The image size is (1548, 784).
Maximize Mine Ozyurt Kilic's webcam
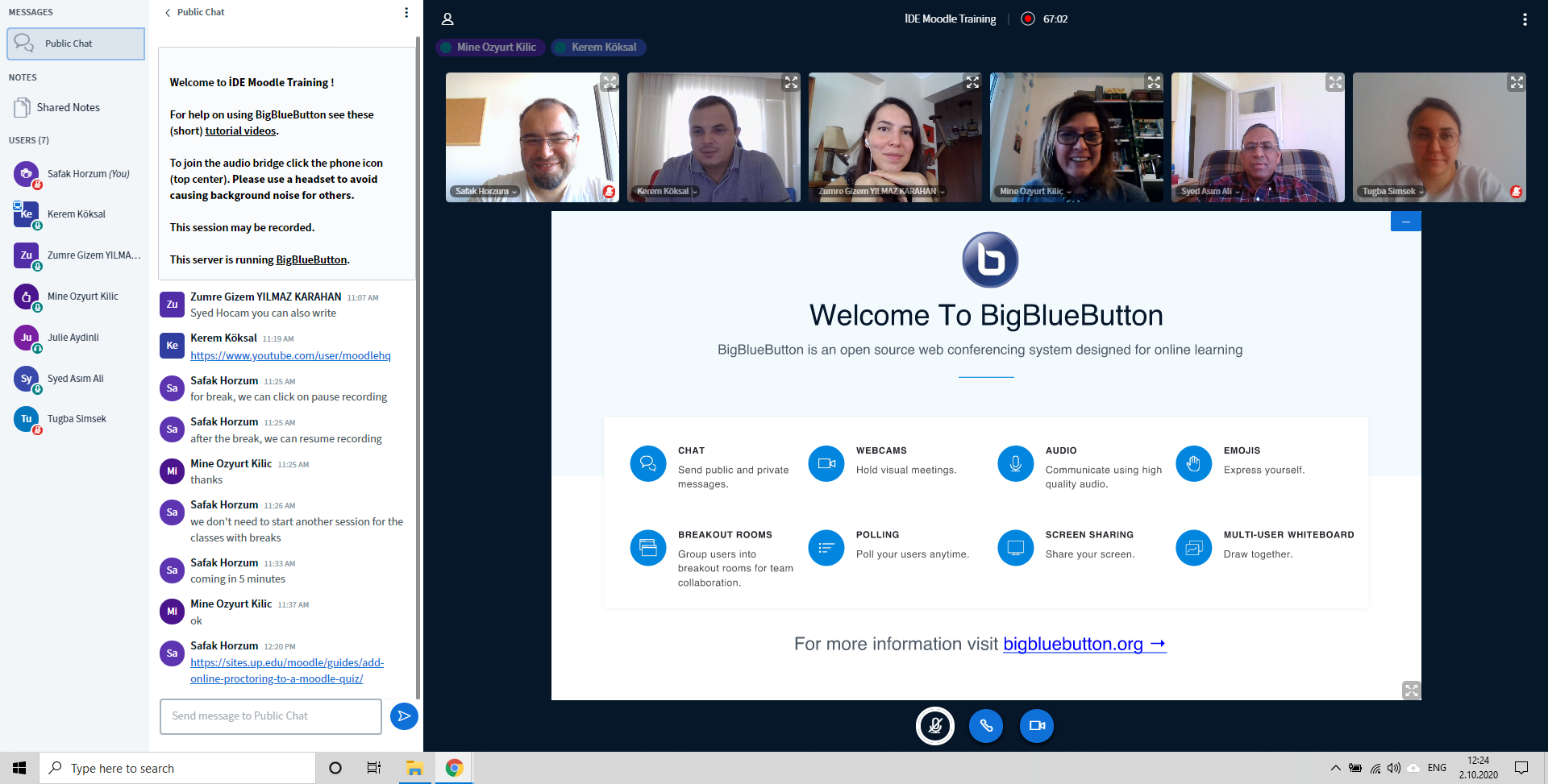(x=1154, y=82)
